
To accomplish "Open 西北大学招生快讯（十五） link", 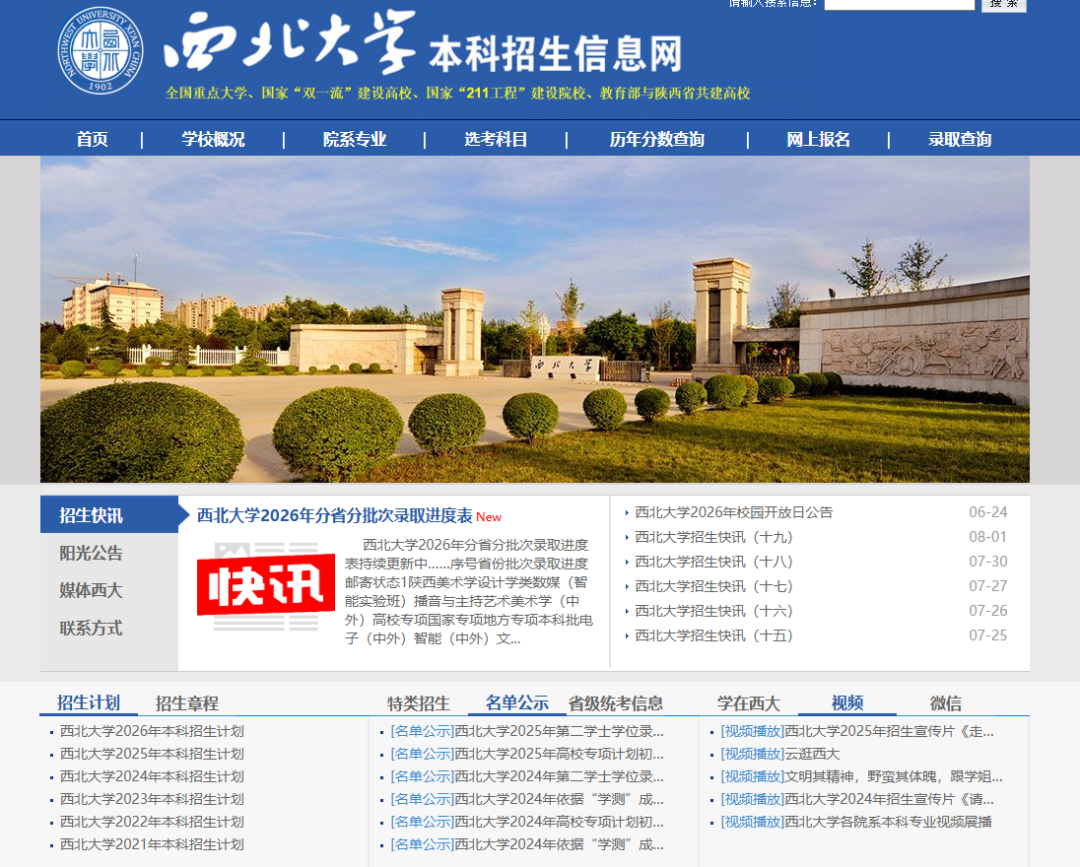I will click(714, 636).
